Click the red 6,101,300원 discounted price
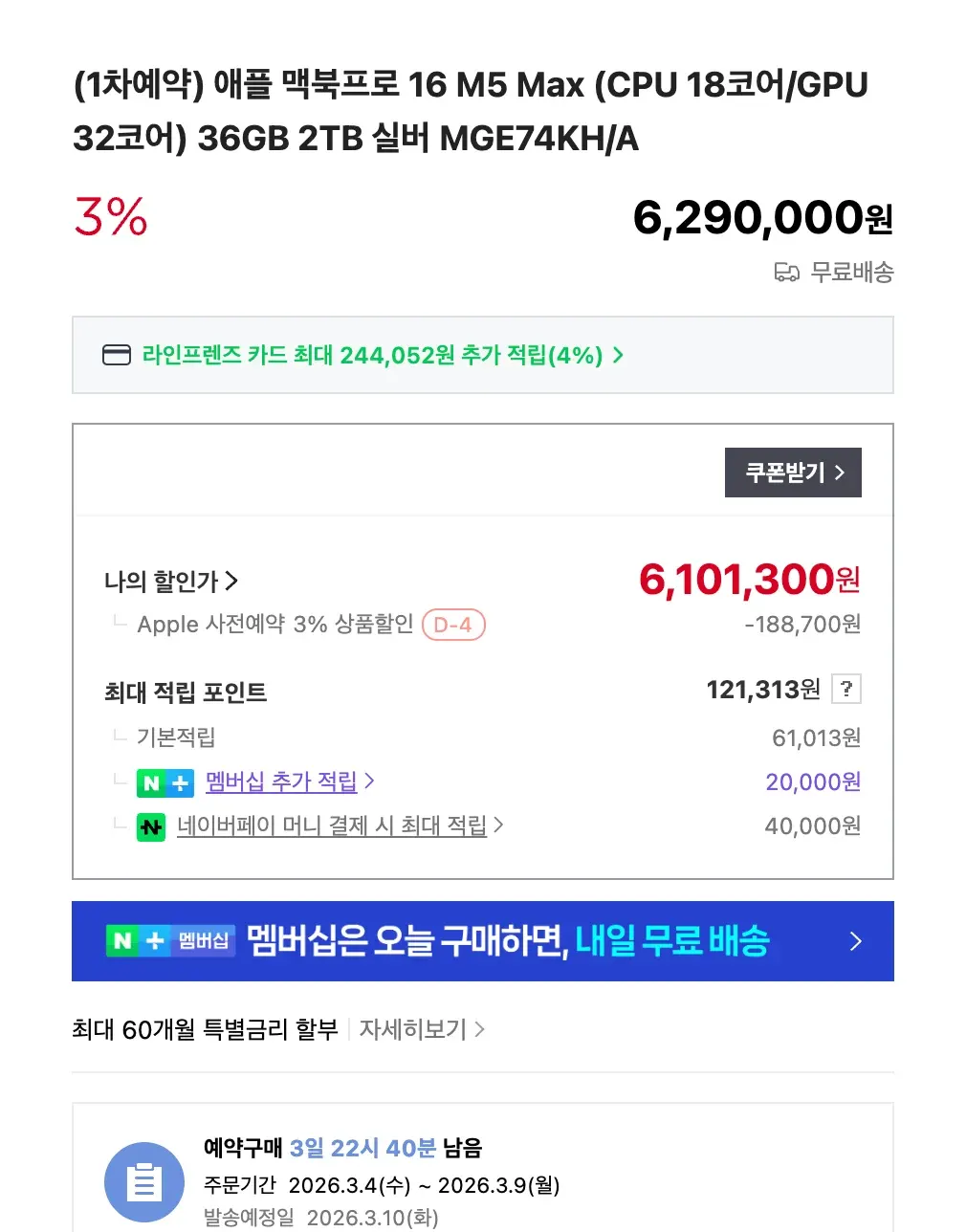Viewport: 966px width, 1232px height. click(749, 580)
